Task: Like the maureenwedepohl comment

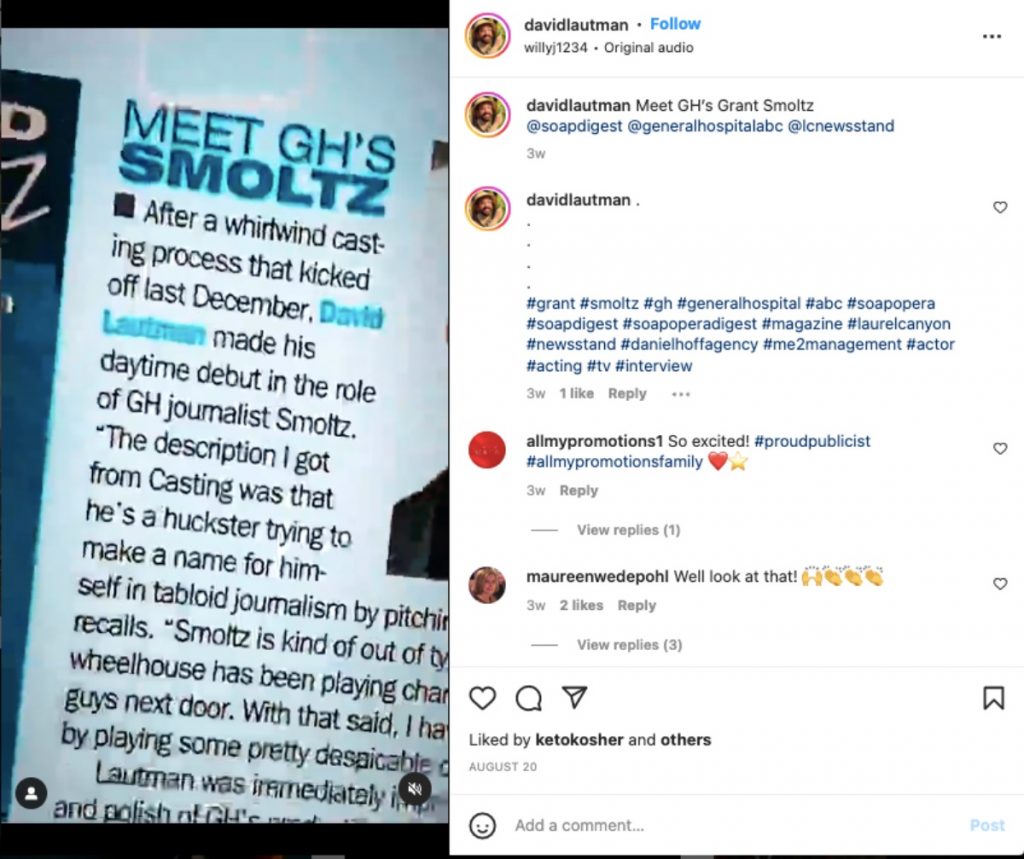Action: coord(1000,584)
